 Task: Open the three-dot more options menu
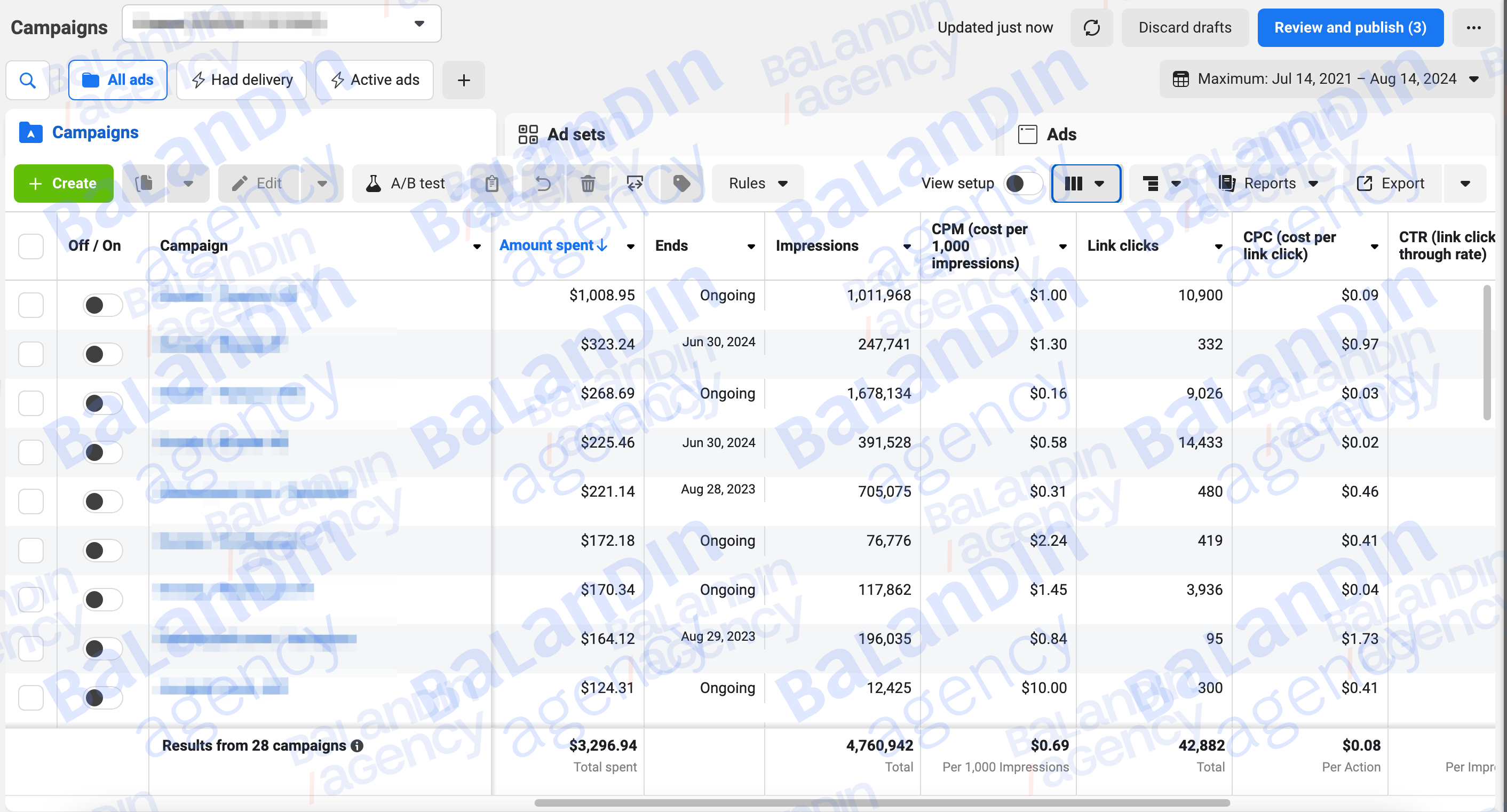1473,28
